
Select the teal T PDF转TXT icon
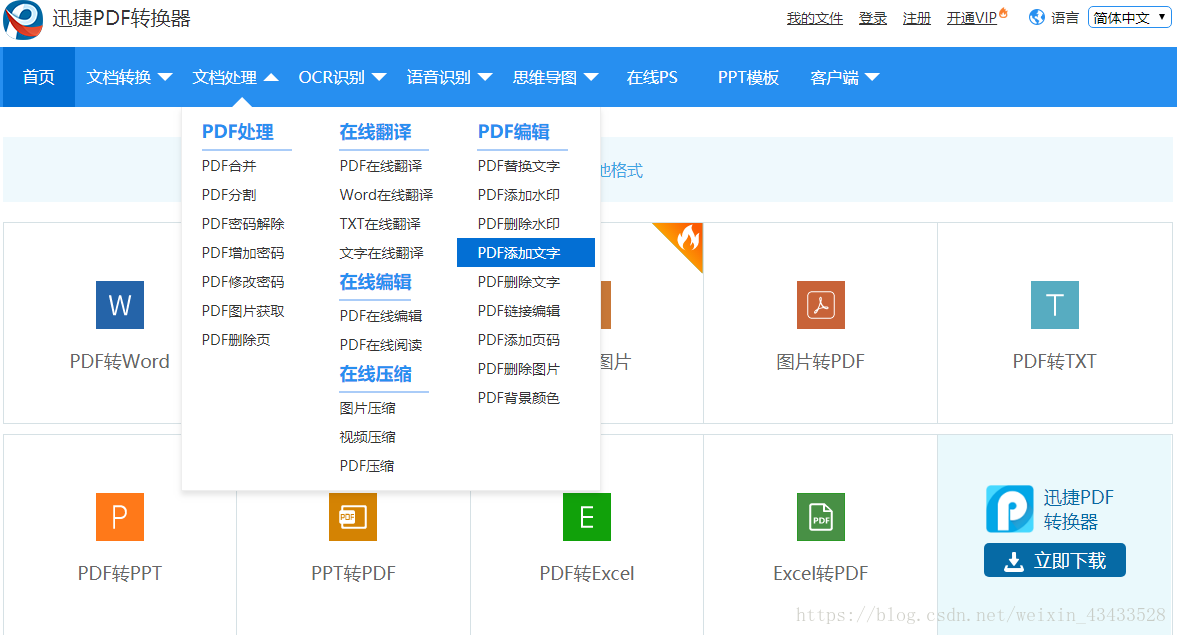click(x=1055, y=305)
